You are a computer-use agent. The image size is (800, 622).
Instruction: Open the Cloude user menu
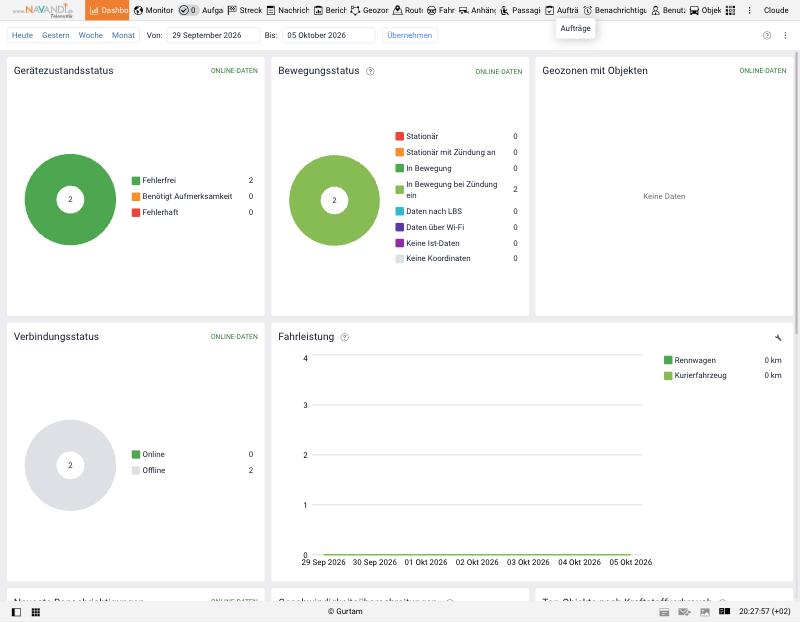pyautogui.click(x=776, y=10)
